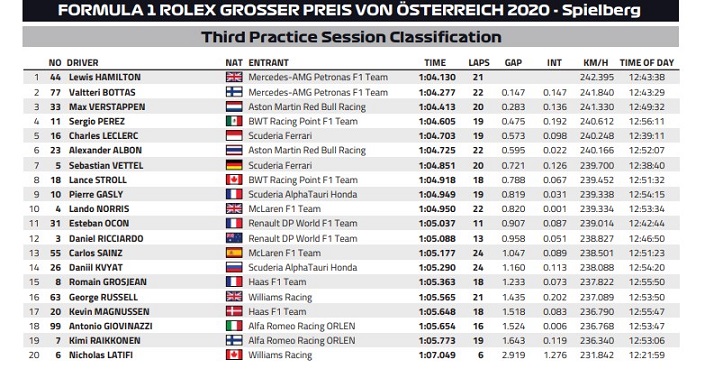Viewport: 705px width, 369px height.
Task: Click the KM/H column header
Action: (595, 63)
